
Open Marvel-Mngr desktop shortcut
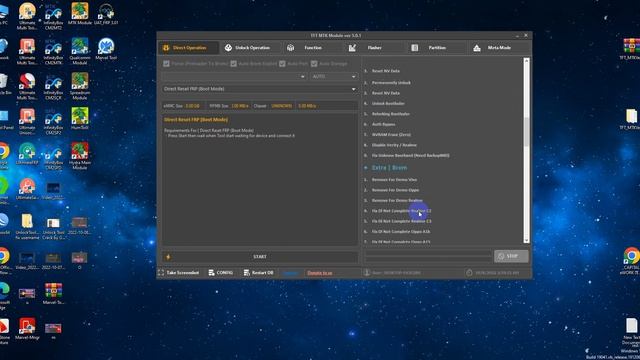(x=27, y=329)
